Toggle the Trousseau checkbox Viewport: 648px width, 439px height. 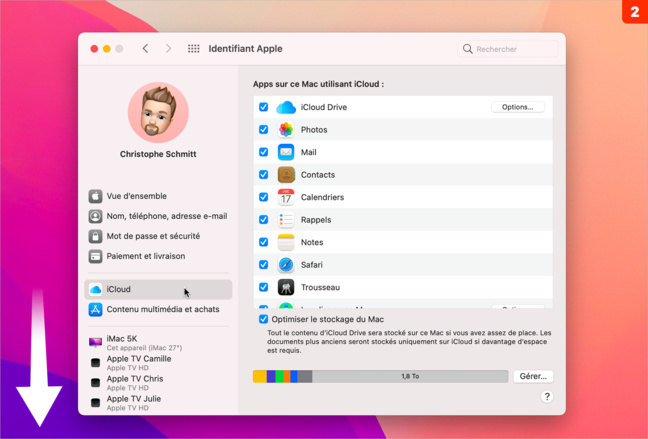[264, 287]
